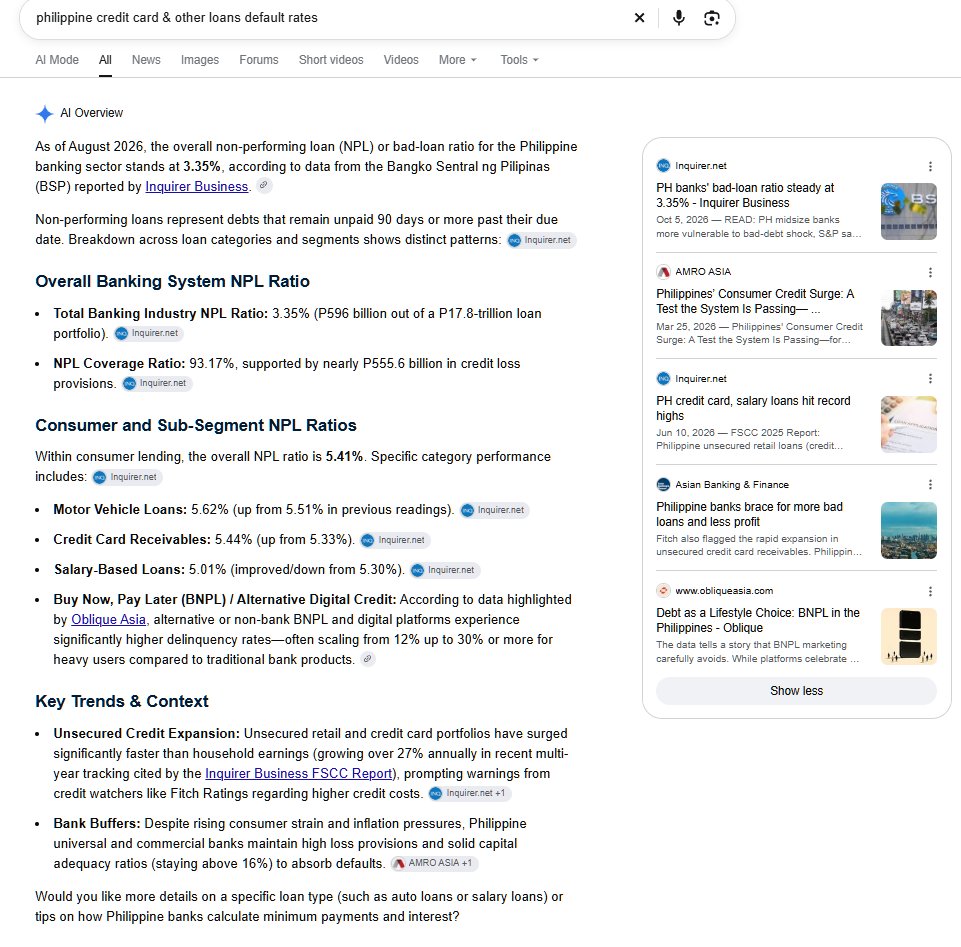Click Inquirer.net favicon on first source card
Screen dimensions: 961x947
point(663,165)
